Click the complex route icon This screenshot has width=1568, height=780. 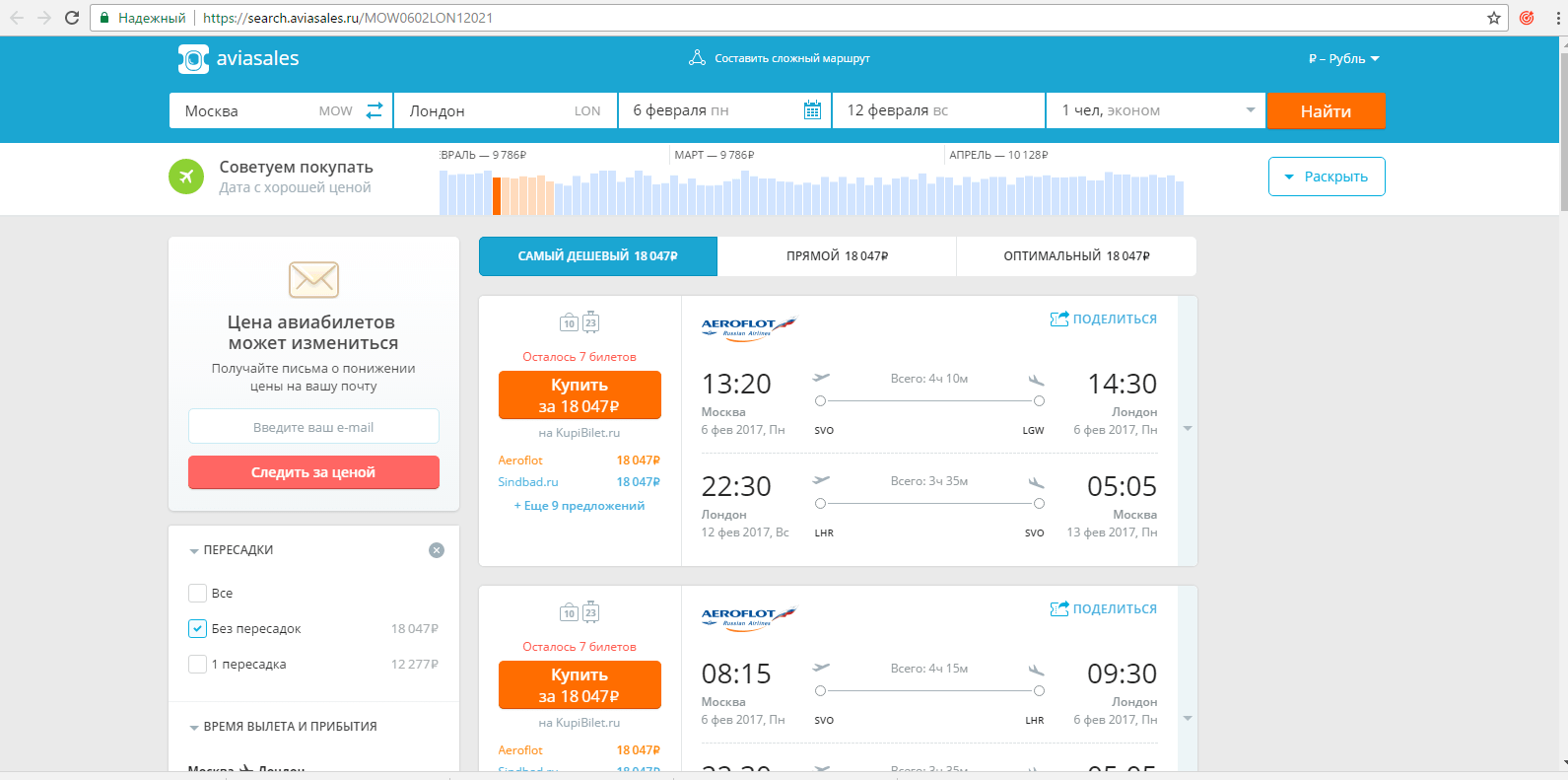pyautogui.click(x=697, y=58)
